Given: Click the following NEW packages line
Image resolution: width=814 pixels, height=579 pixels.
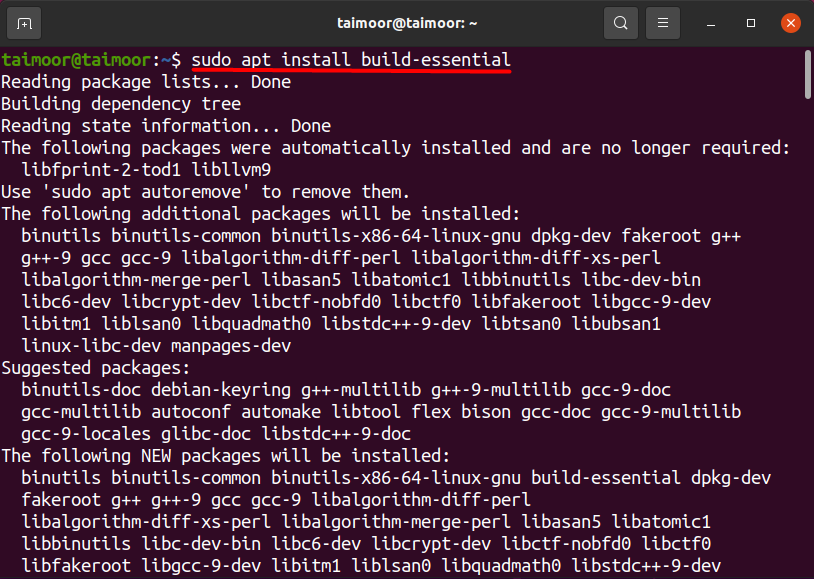Looking at the screenshot, I should (x=225, y=456).
